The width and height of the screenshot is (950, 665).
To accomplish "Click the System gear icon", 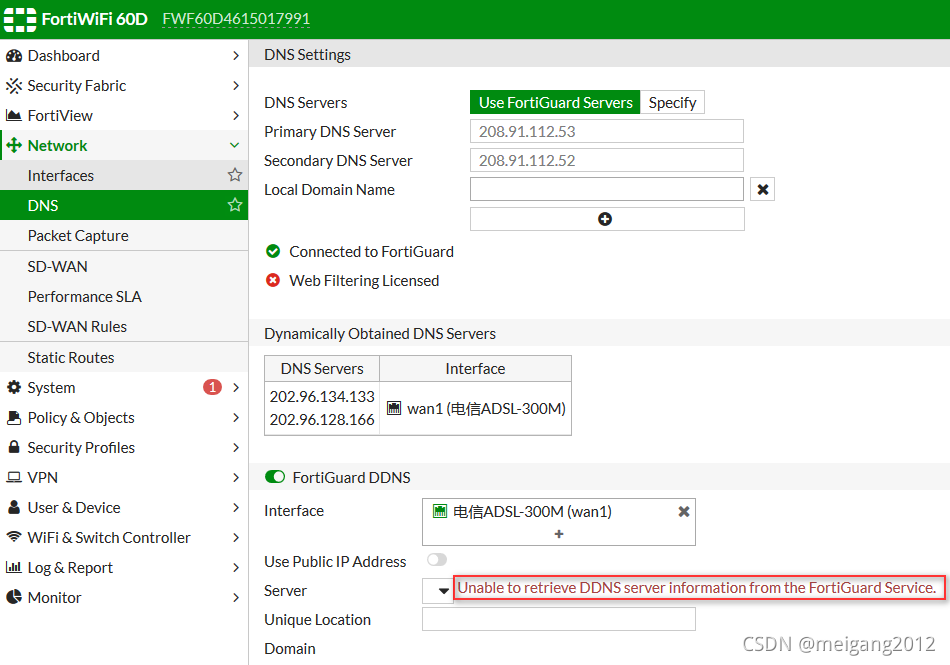I will tap(13, 387).
